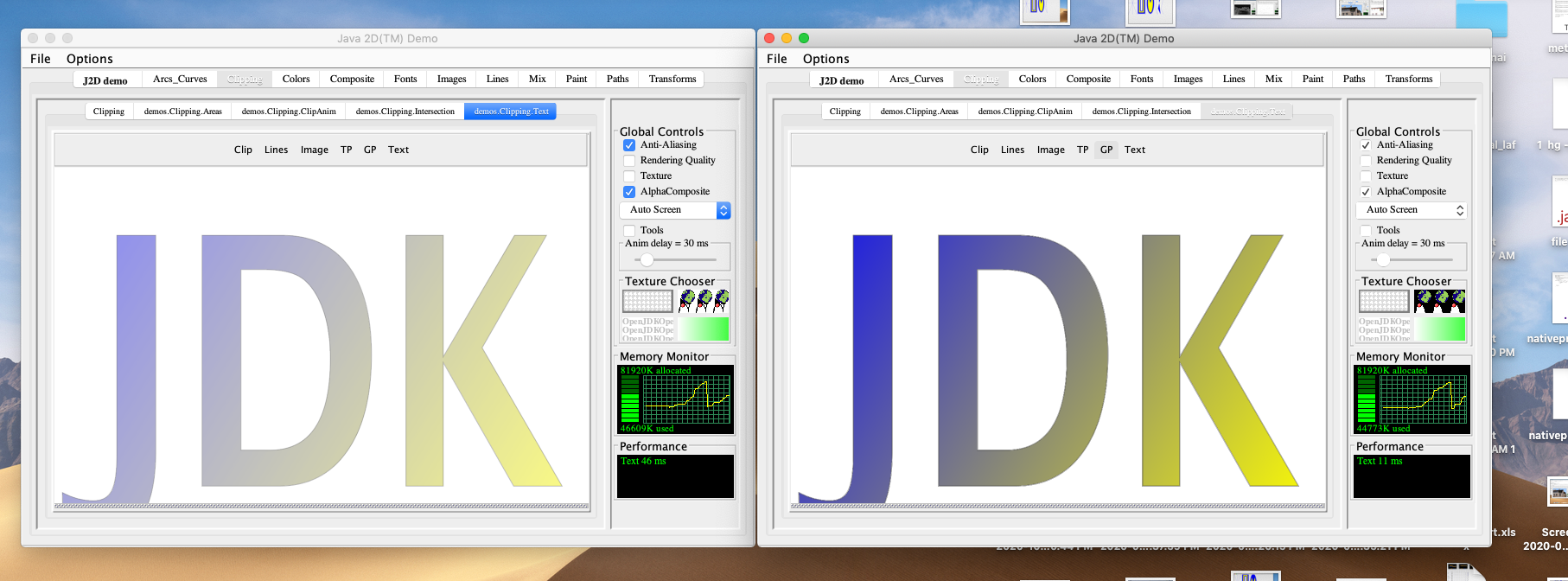Select the grid pattern texture in left window

click(647, 301)
